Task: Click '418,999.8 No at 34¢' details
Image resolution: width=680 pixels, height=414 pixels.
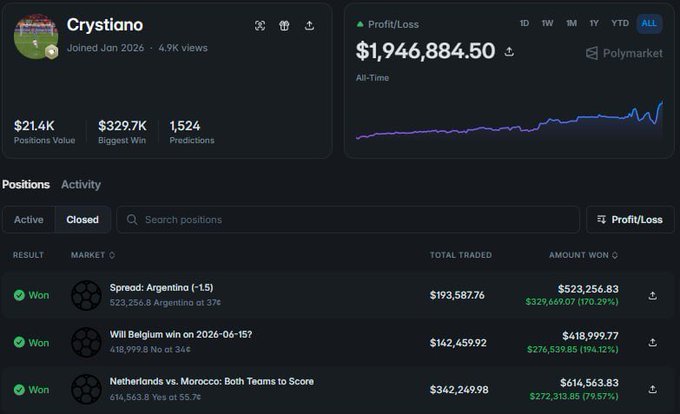Action: pos(150,349)
